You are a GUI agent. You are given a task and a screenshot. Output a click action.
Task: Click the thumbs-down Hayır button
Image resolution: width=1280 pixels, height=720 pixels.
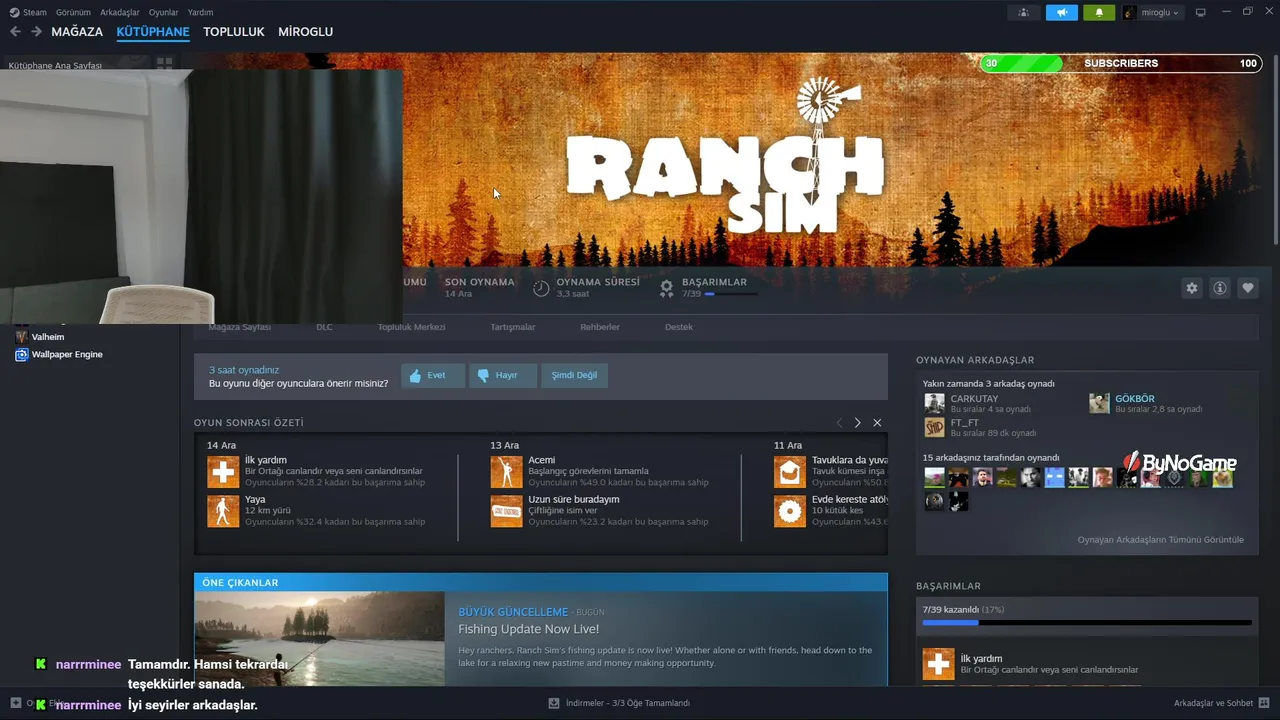coord(503,375)
